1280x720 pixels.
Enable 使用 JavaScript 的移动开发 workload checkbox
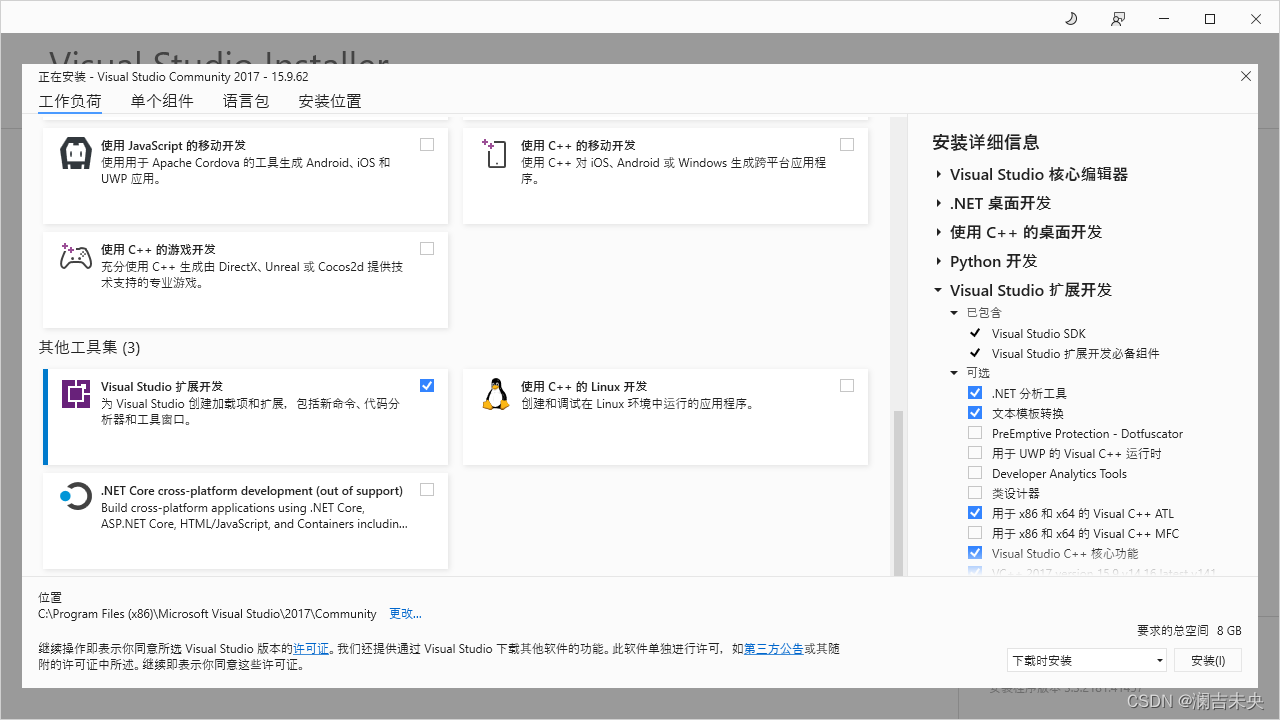[x=427, y=144]
